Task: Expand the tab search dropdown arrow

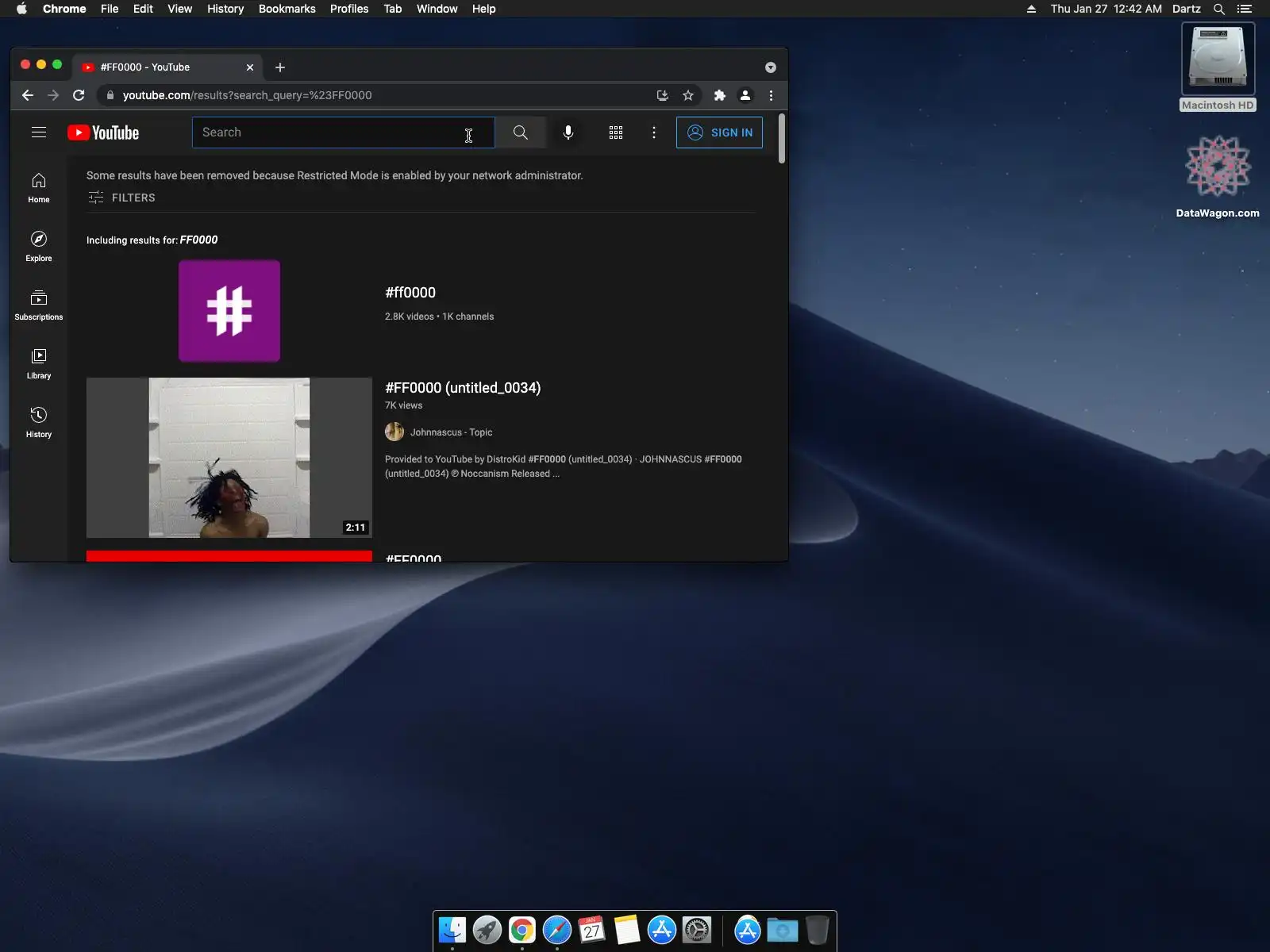Action: pyautogui.click(x=771, y=67)
